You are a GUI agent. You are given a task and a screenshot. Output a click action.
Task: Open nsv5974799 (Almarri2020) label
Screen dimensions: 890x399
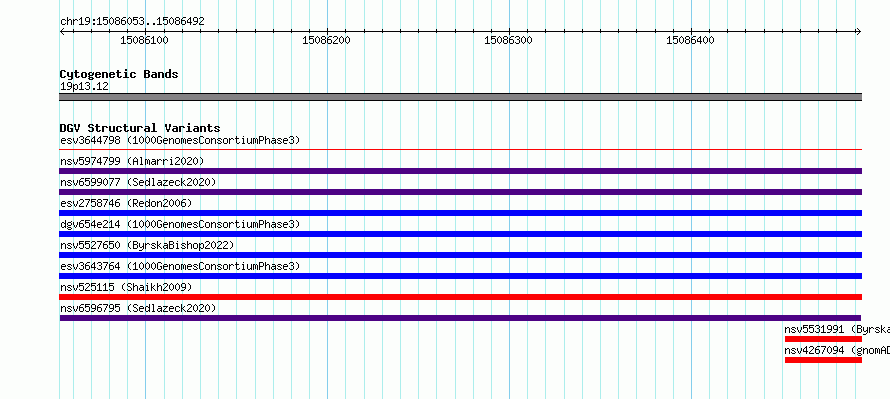pyautogui.click(x=132, y=161)
